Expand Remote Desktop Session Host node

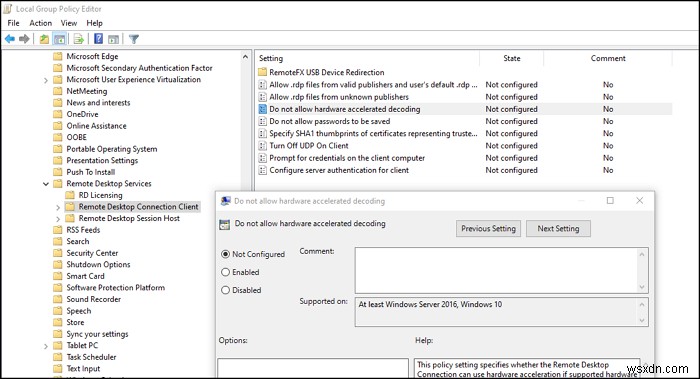[58, 219]
